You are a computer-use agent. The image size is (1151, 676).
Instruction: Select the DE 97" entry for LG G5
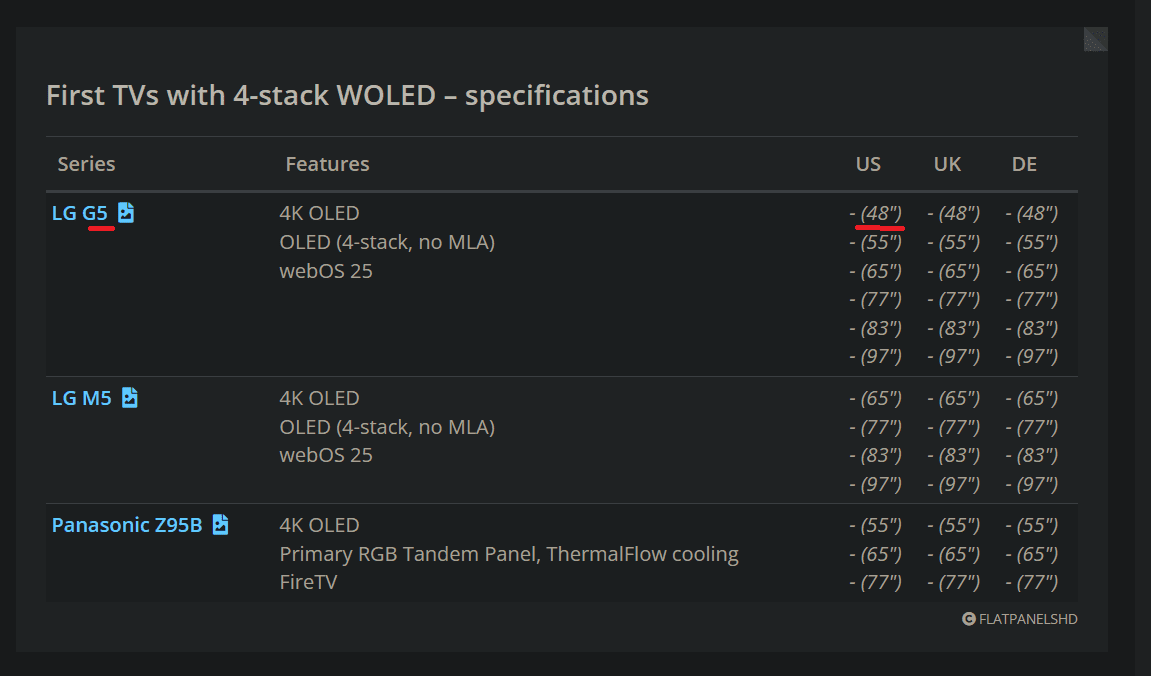click(x=1032, y=356)
